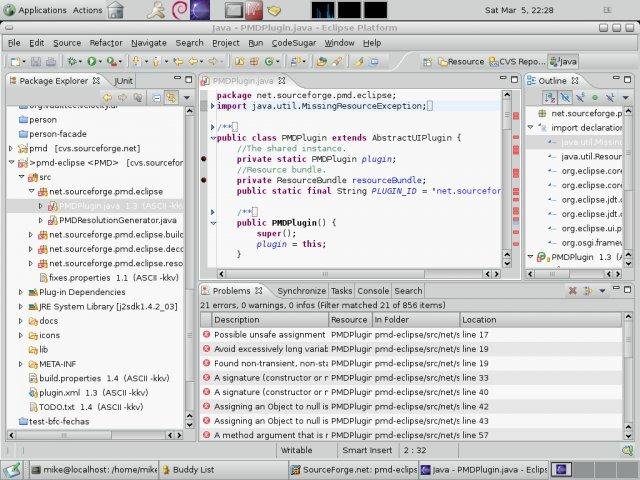The width and height of the screenshot is (640, 480).
Task: Click the green Run toolbar icon
Action: (91, 62)
